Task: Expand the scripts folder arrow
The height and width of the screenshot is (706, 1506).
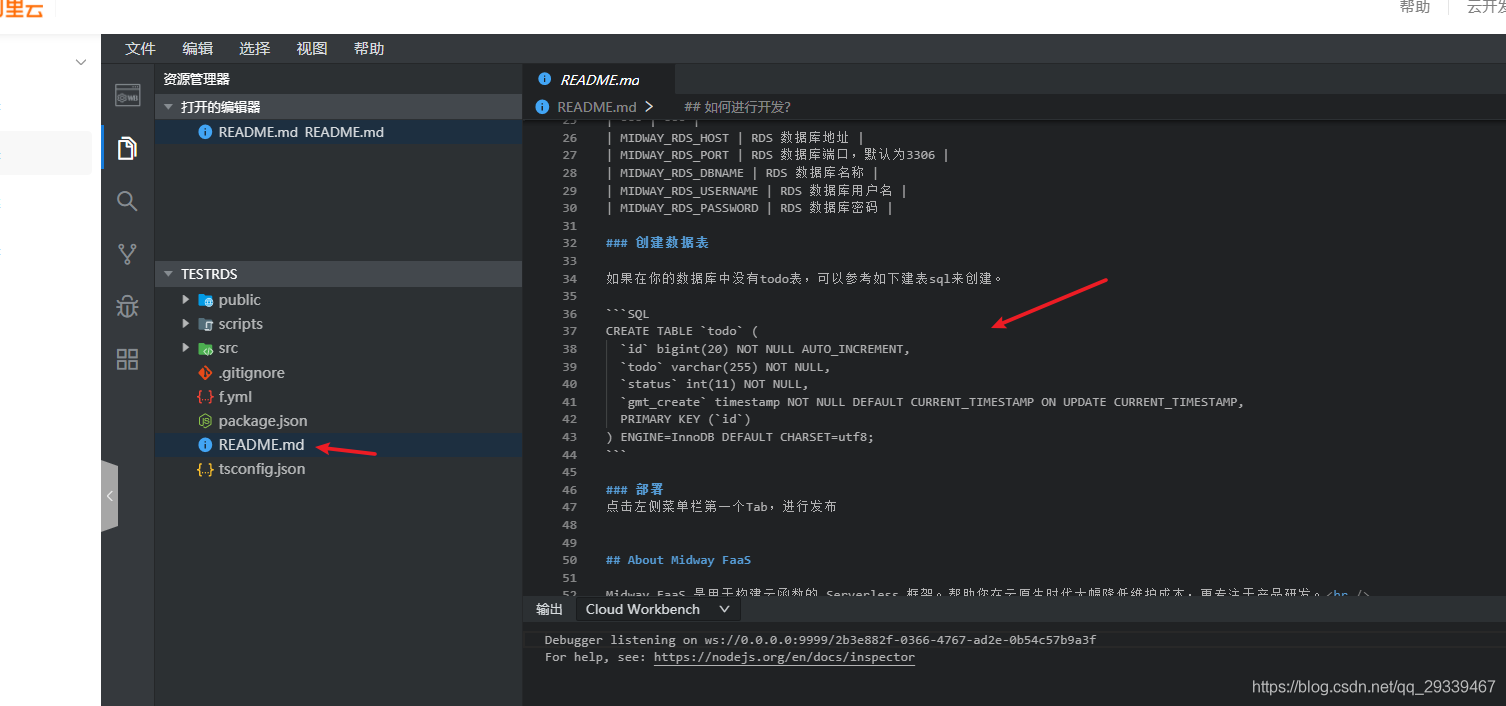Action: coord(186,324)
